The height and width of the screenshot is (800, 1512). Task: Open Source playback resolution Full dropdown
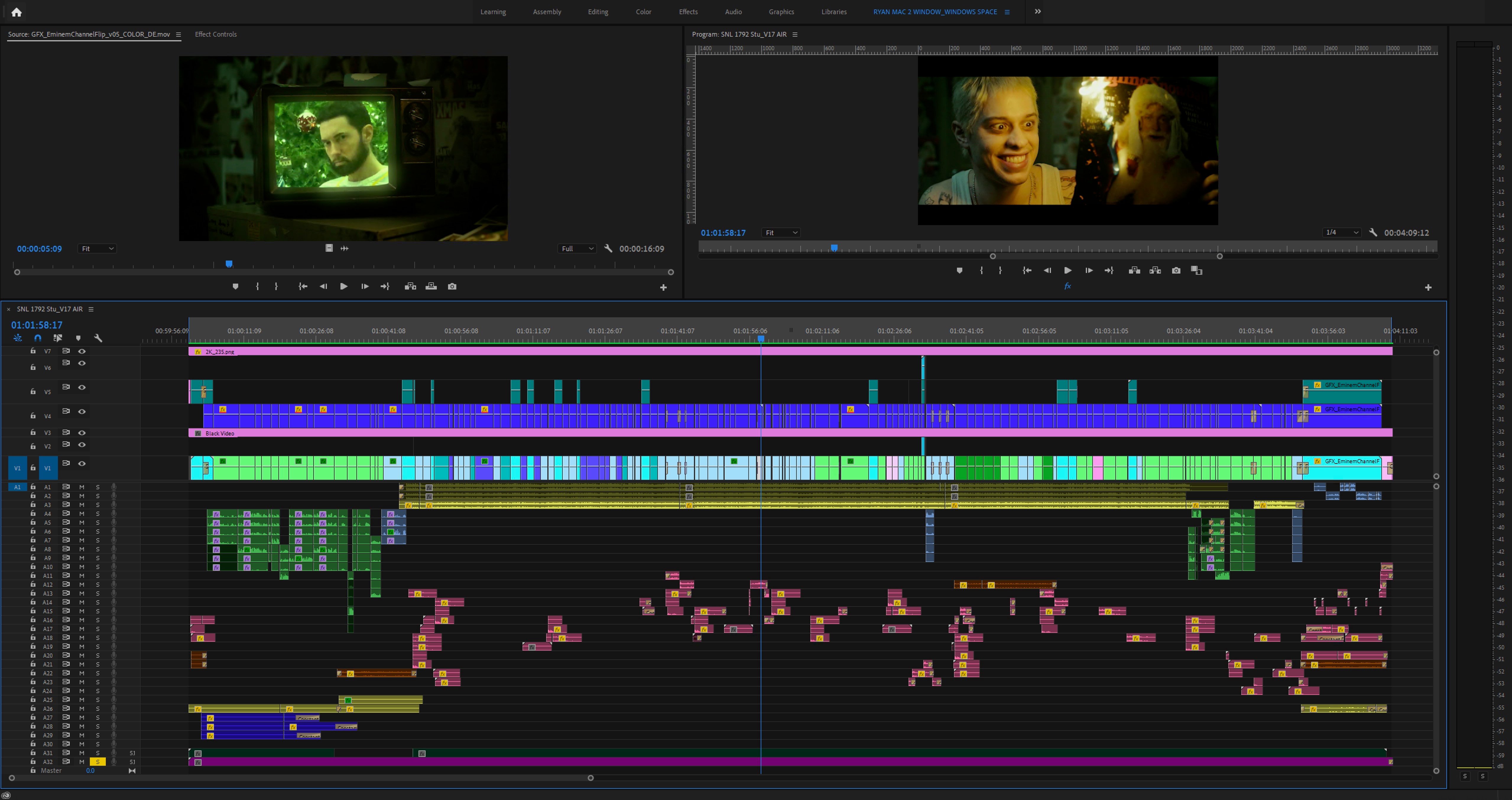coord(577,249)
